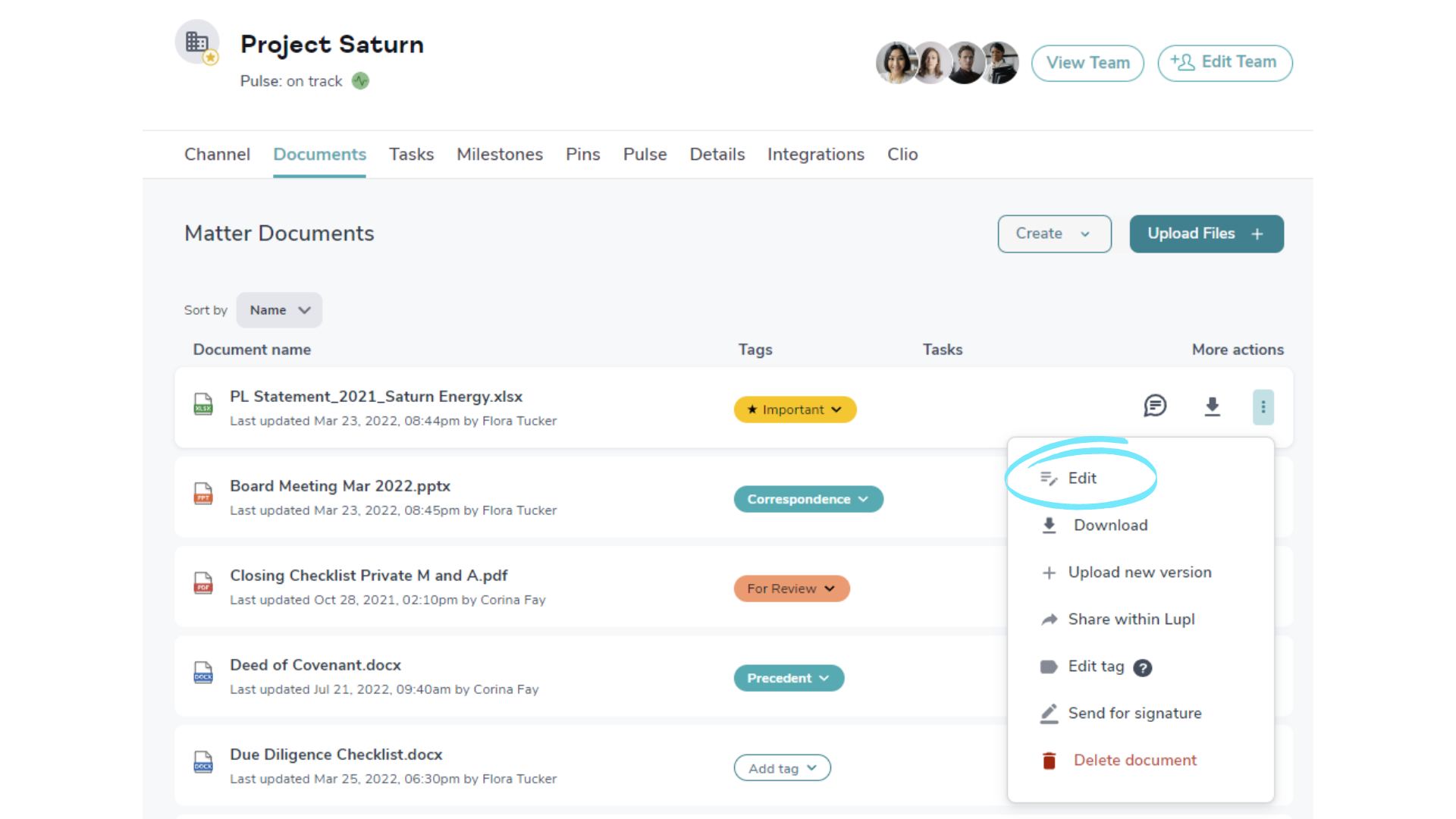Choose Send for signature menu option

click(1134, 713)
